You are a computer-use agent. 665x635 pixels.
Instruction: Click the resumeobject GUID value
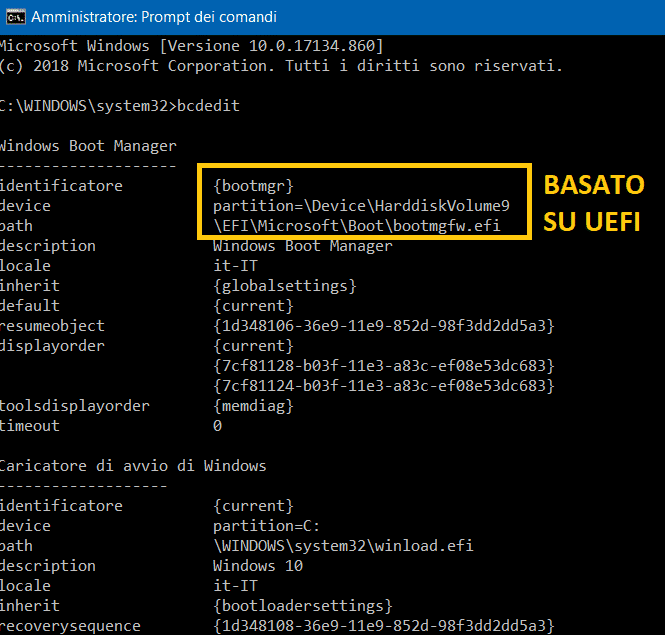[383, 326]
